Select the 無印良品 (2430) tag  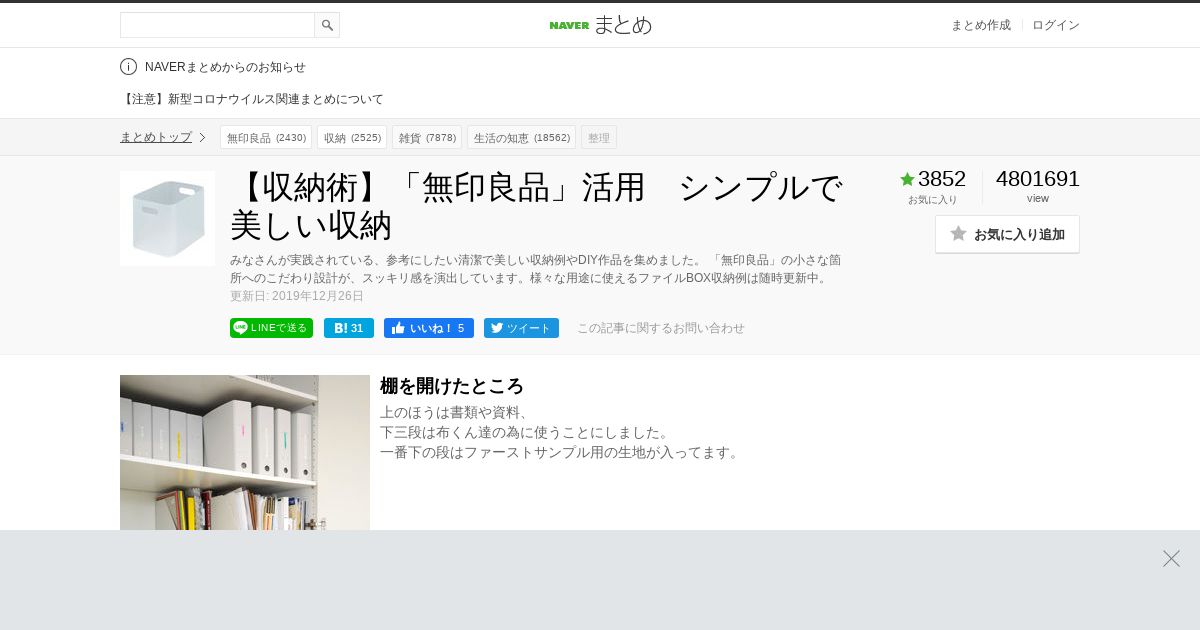point(266,137)
